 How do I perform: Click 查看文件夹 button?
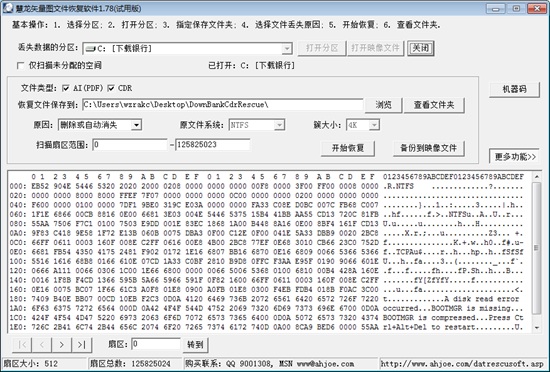point(434,105)
